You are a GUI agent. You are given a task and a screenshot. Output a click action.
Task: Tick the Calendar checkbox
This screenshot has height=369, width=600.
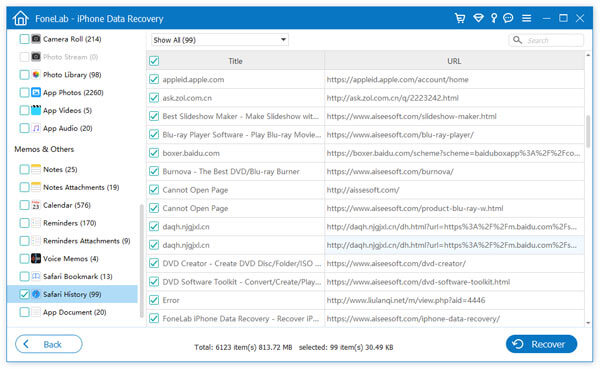[x=24, y=205]
